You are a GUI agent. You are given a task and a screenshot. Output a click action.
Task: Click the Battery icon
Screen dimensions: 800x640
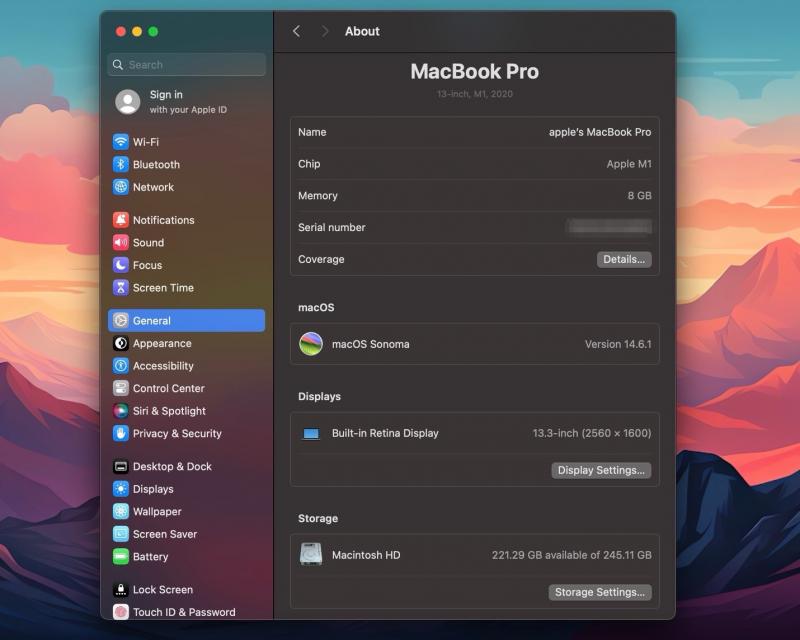point(121,556)
